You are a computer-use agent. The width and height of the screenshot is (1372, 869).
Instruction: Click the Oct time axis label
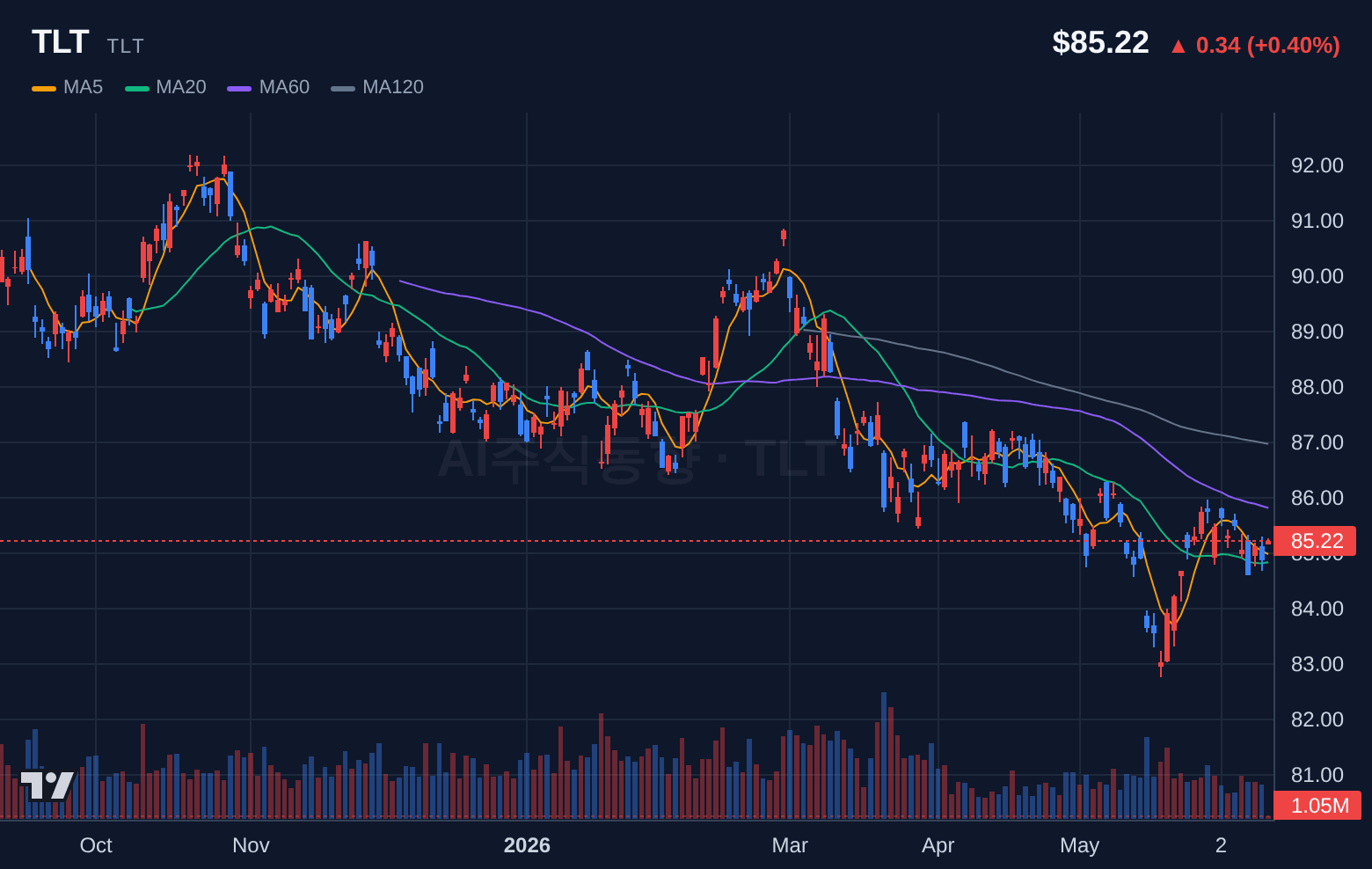(x=96, y=845)
